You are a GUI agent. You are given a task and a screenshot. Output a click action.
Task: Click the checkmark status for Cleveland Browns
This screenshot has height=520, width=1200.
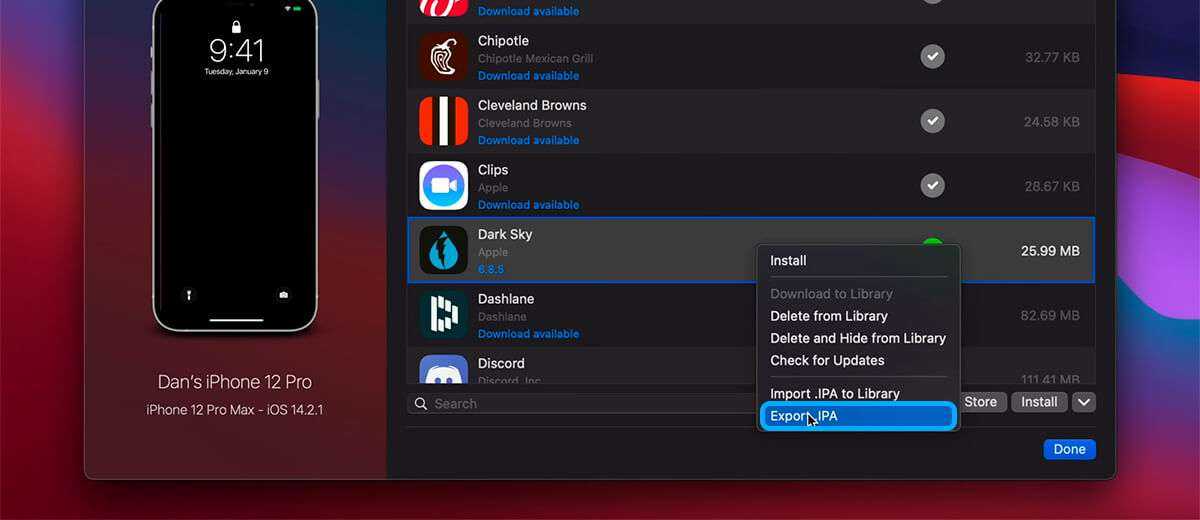[932, 121]
